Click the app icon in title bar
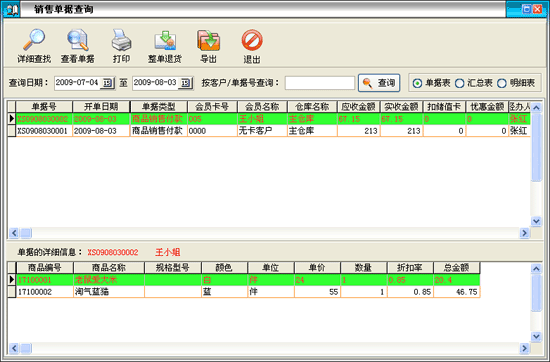The height and width of the screenshot is (362, 550). (11, 9)
